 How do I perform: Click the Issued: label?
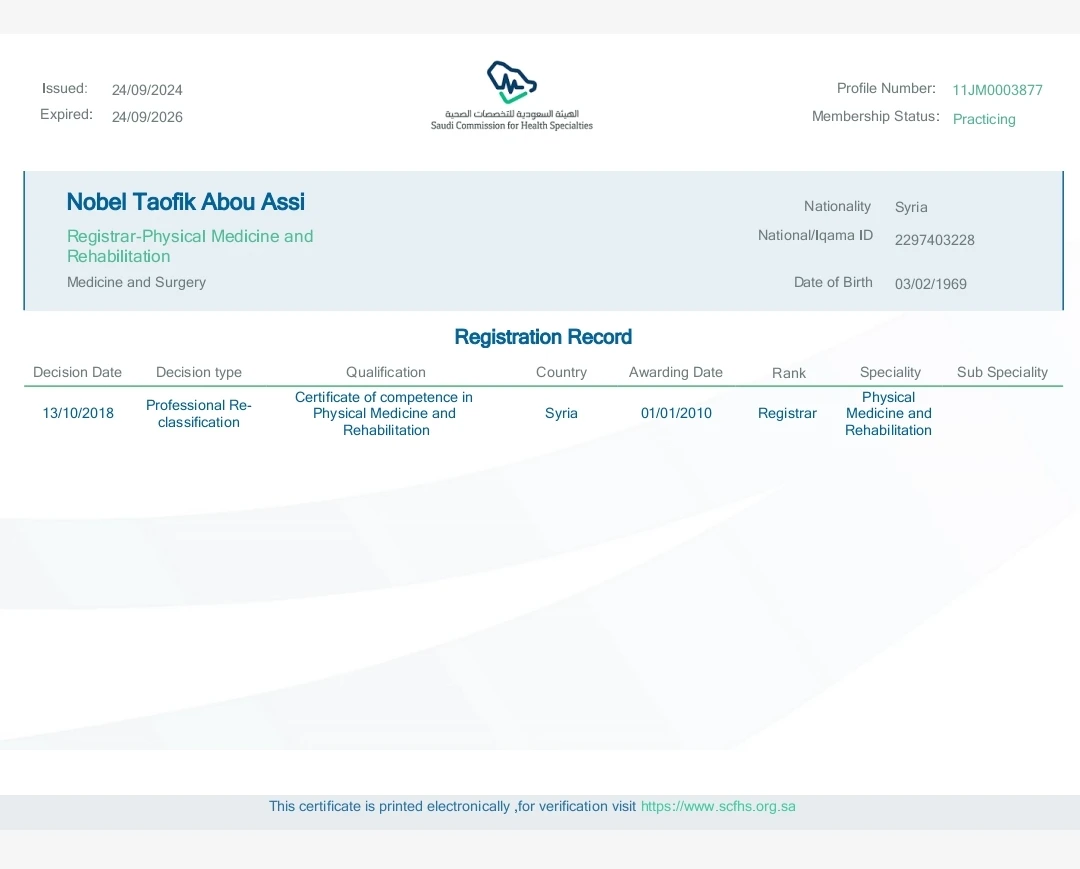(65, 88)
